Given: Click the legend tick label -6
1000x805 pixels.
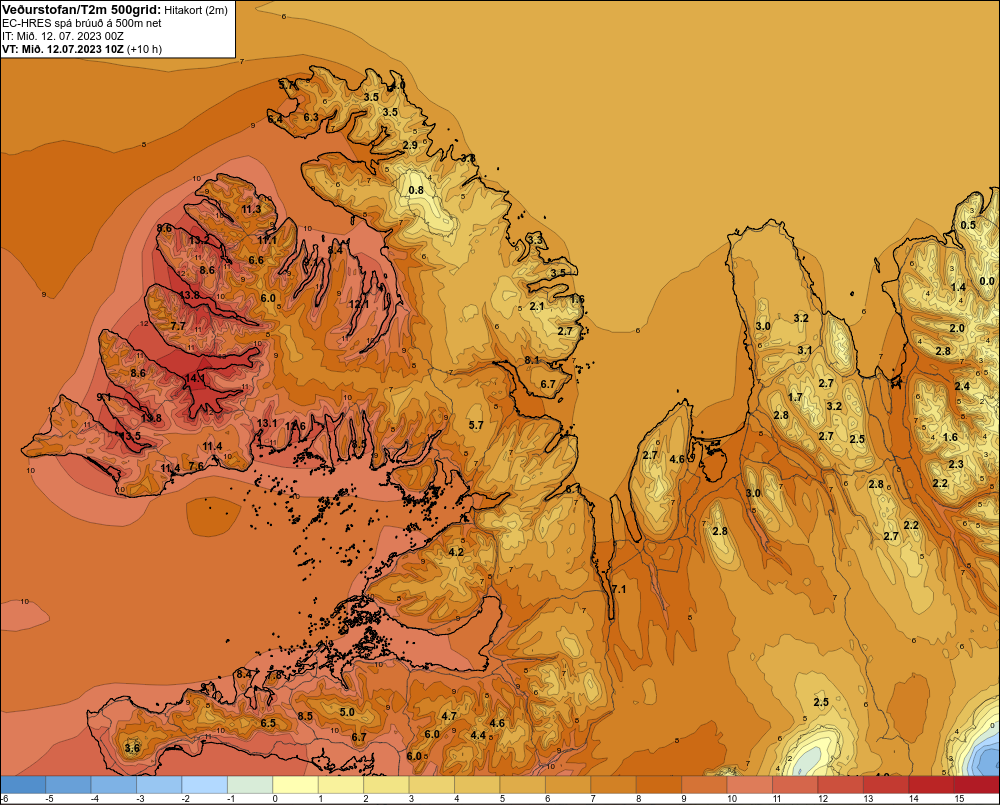Looking at the screenshot, I should [x=4, y=799].
